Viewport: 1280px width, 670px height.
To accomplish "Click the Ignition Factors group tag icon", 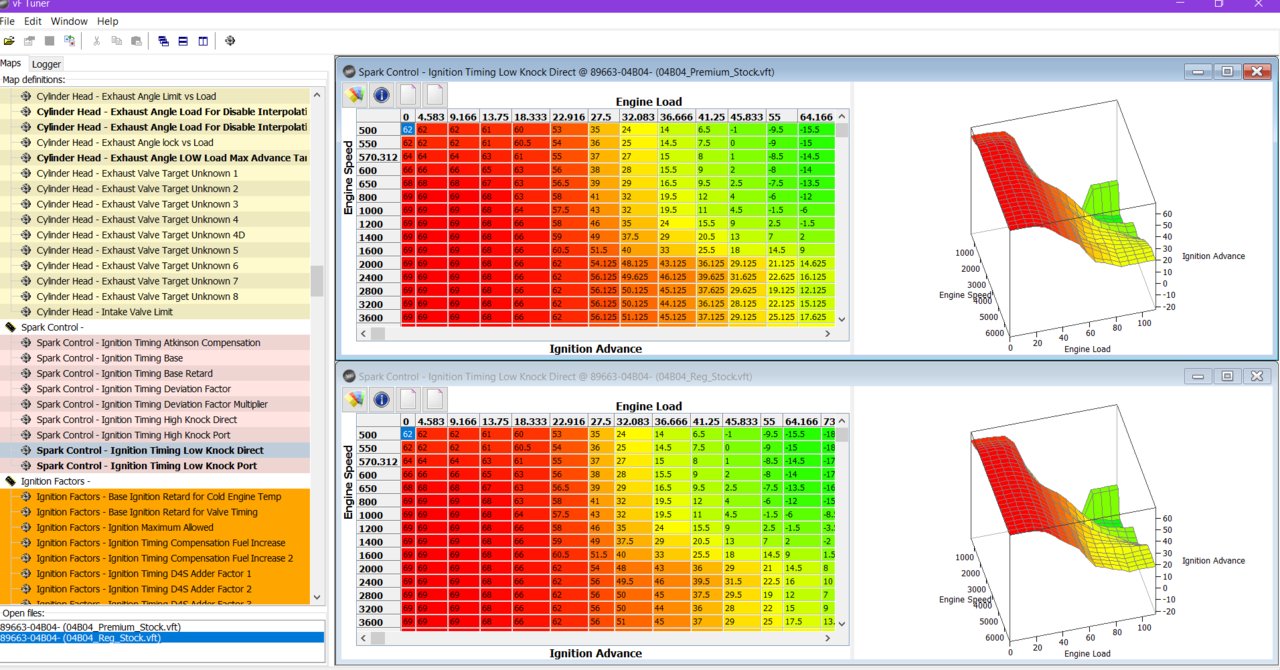I will 11,481.
